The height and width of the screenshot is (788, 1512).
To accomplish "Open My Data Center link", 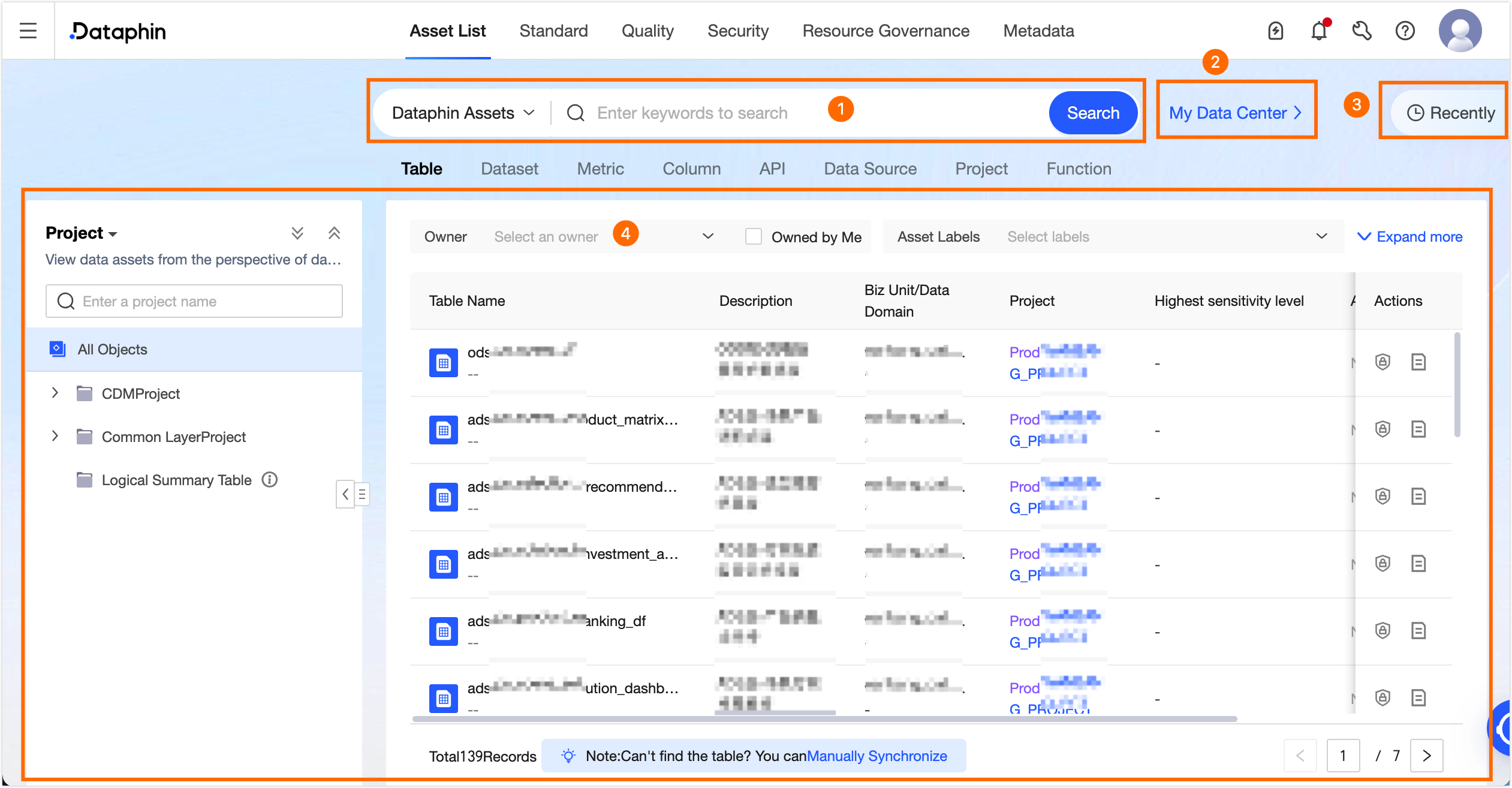I will [x=1236, y=113].
